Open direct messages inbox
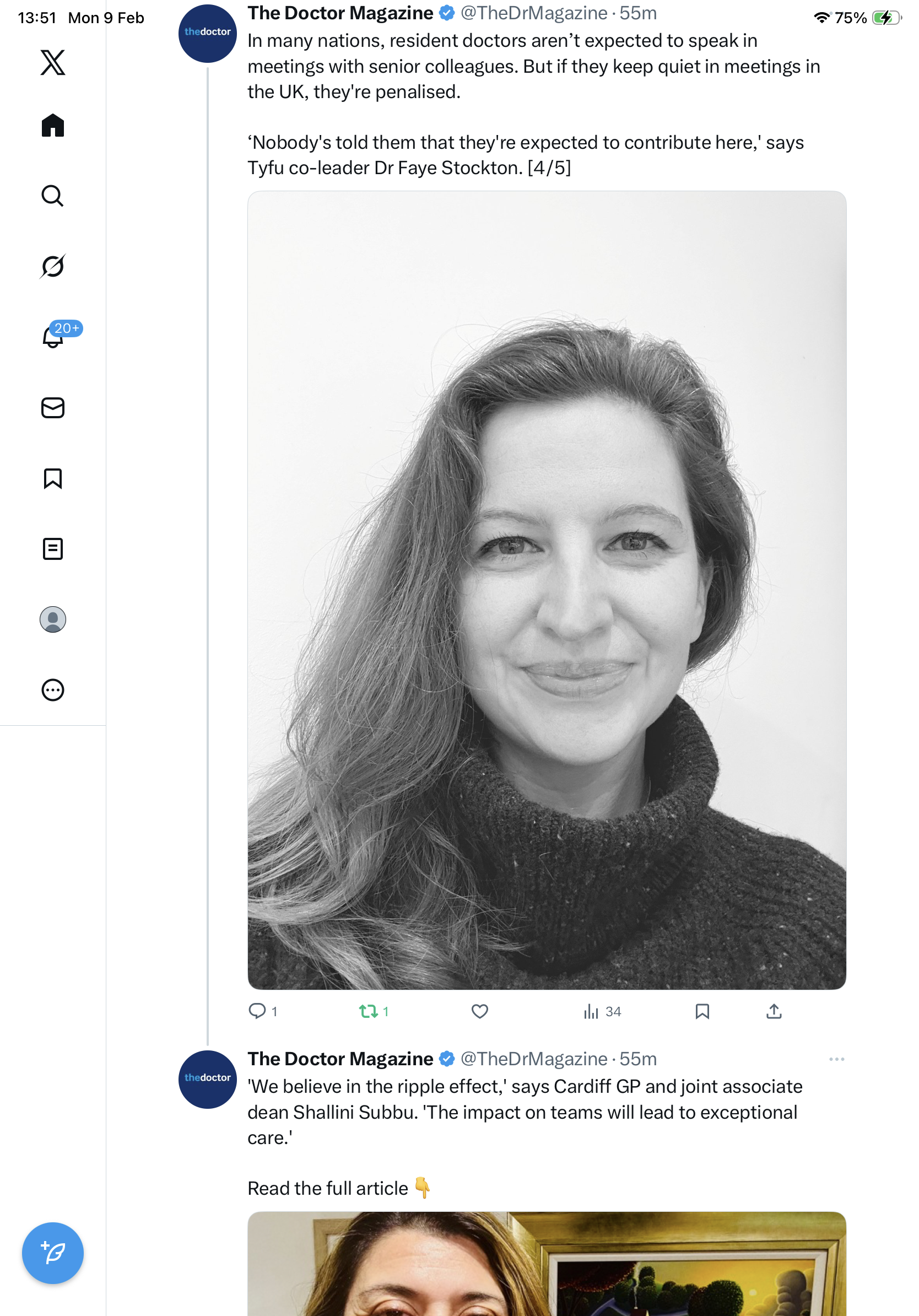Viewport: 919px width, 1316px height. (53, 408)
